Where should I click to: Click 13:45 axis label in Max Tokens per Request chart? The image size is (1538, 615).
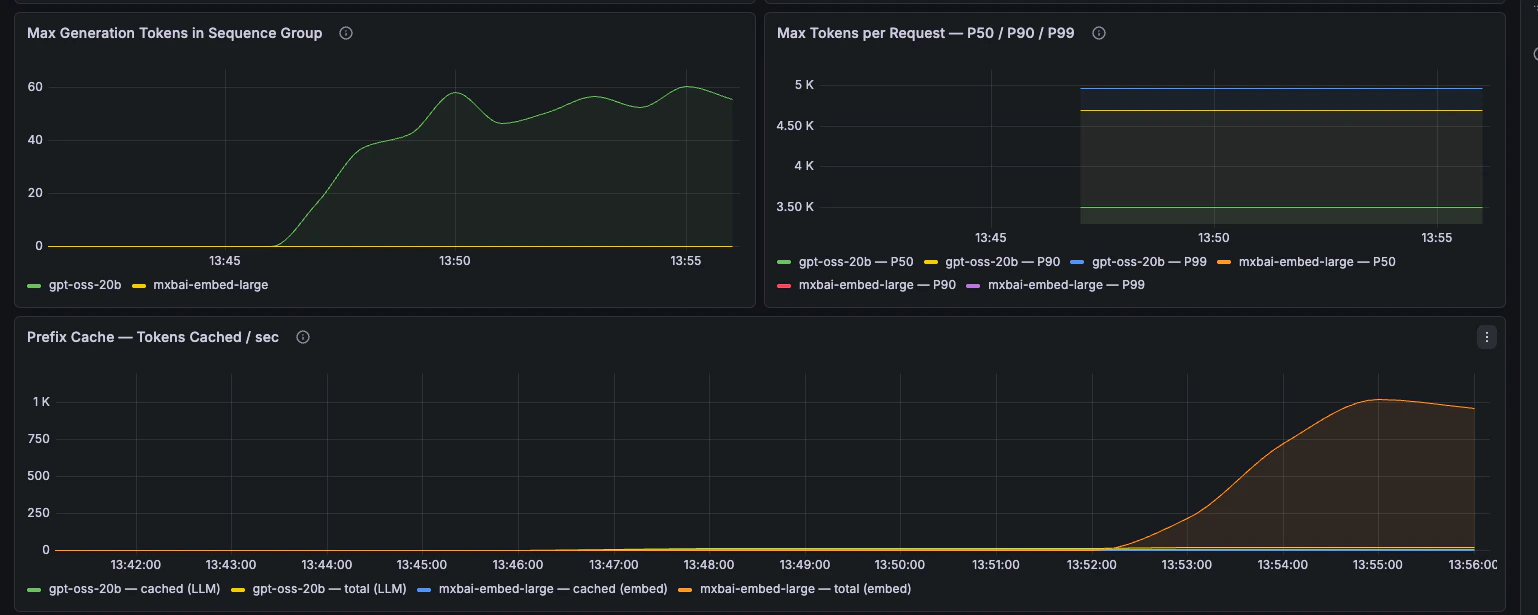[x=990, y=238]
